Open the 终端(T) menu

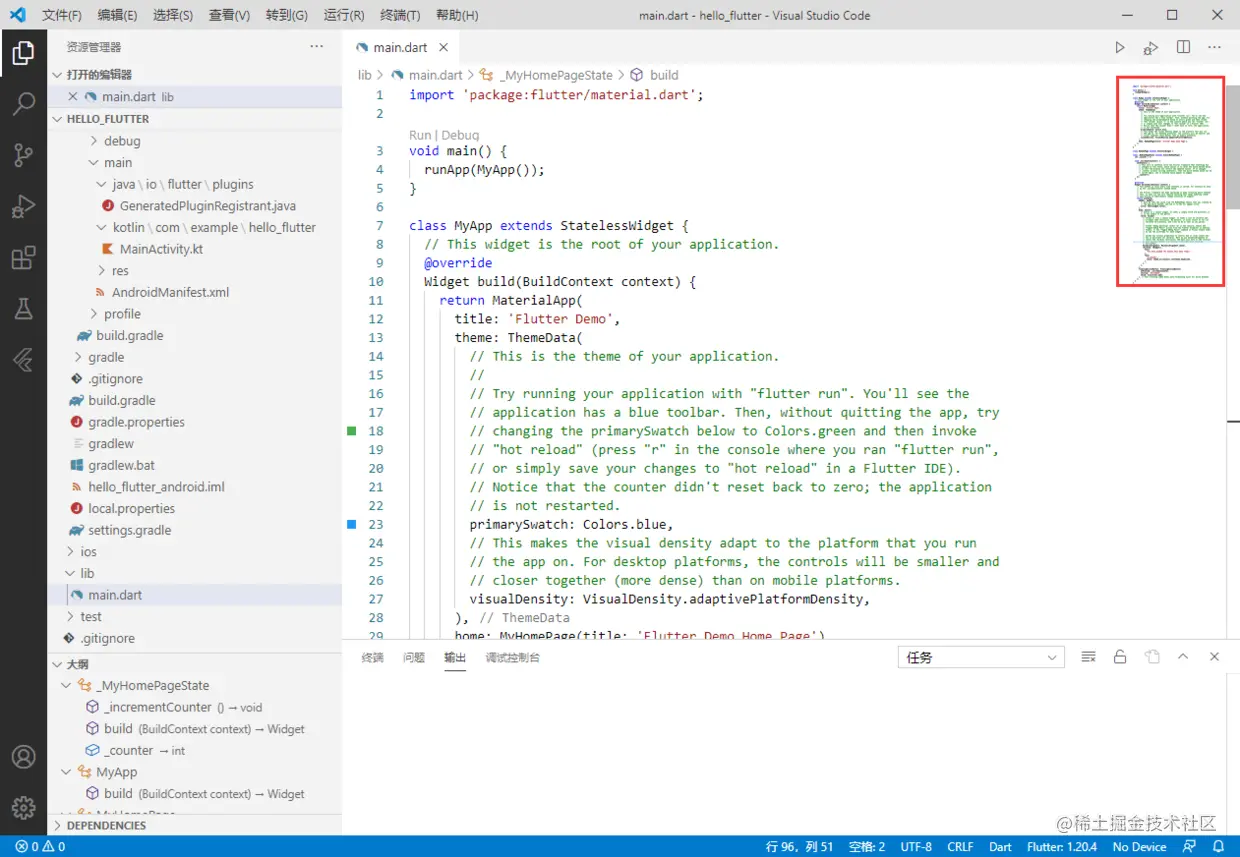point(400,15)
